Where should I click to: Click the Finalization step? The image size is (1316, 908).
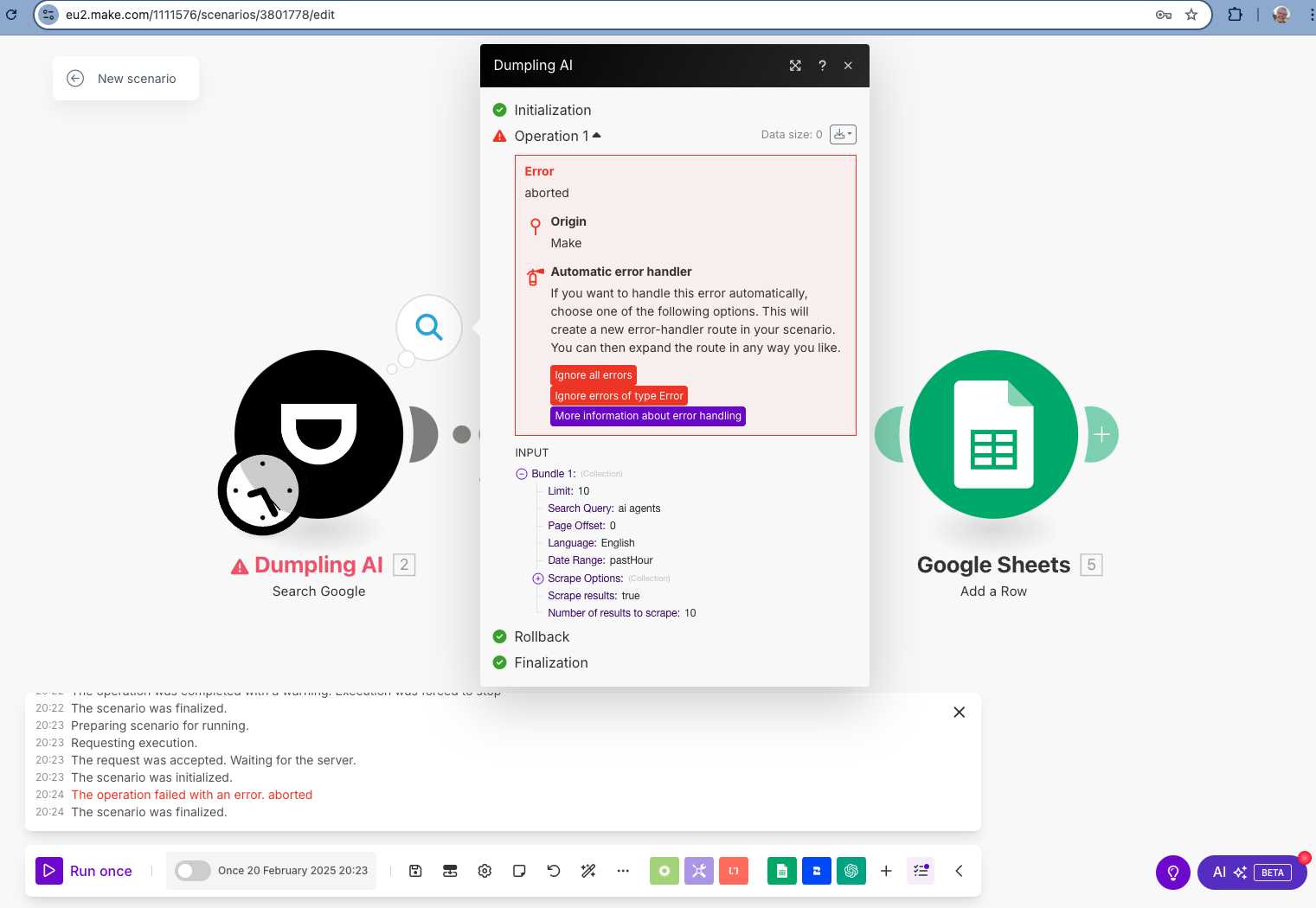pyautogui.click(x=551, y=662)
